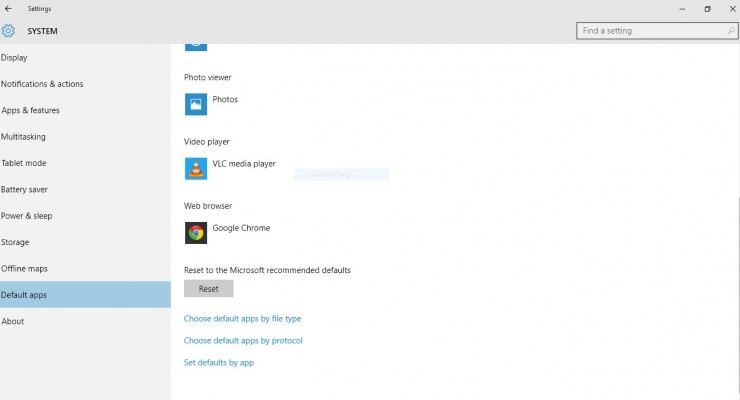Open the Display settings page

coord(15,58)
